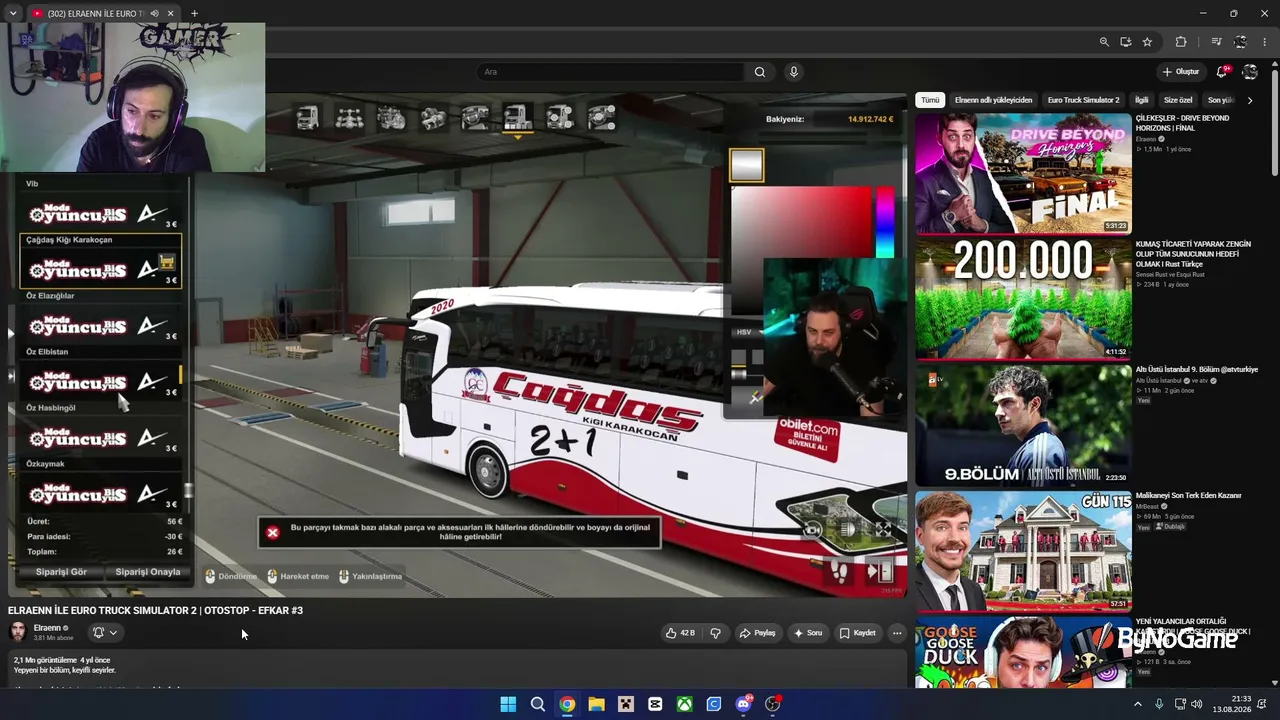Click the shopping cart icon on the selected skin

pos(167,262)
